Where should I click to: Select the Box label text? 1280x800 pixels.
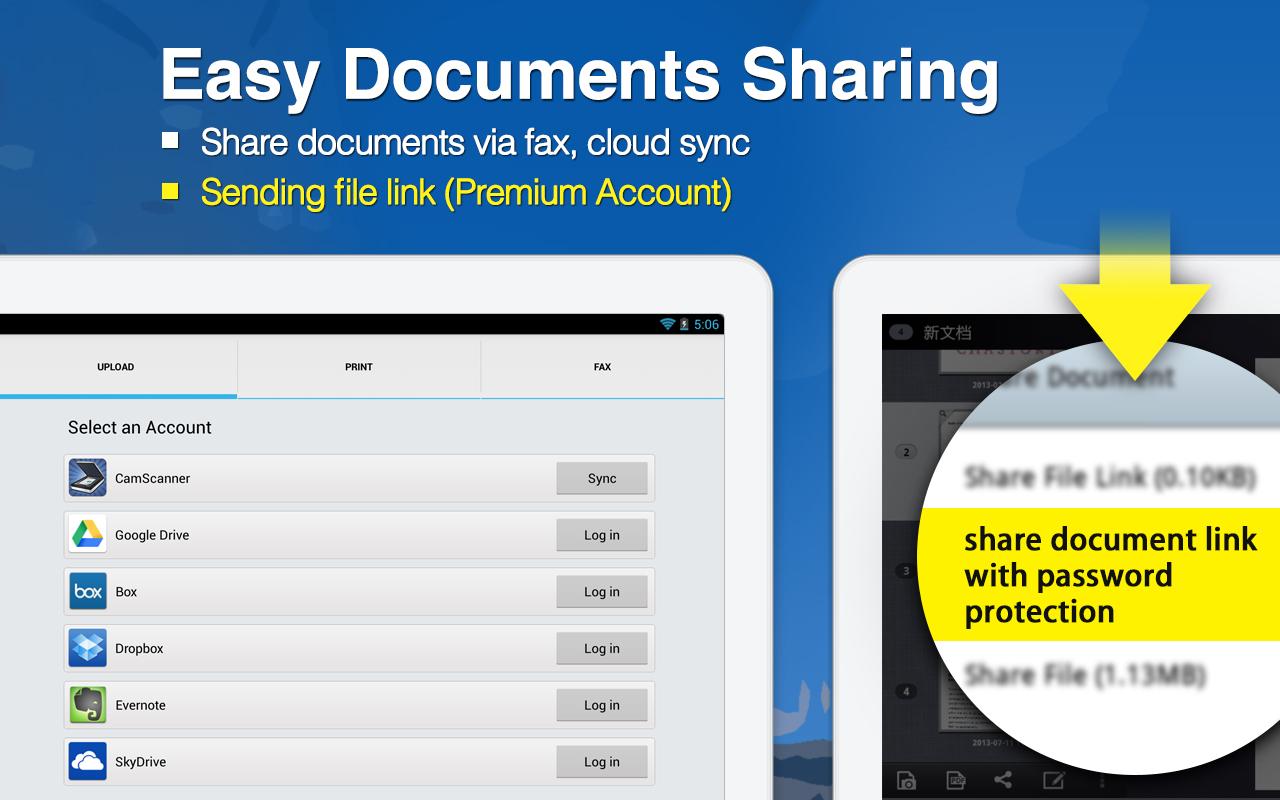pos(126,592)
